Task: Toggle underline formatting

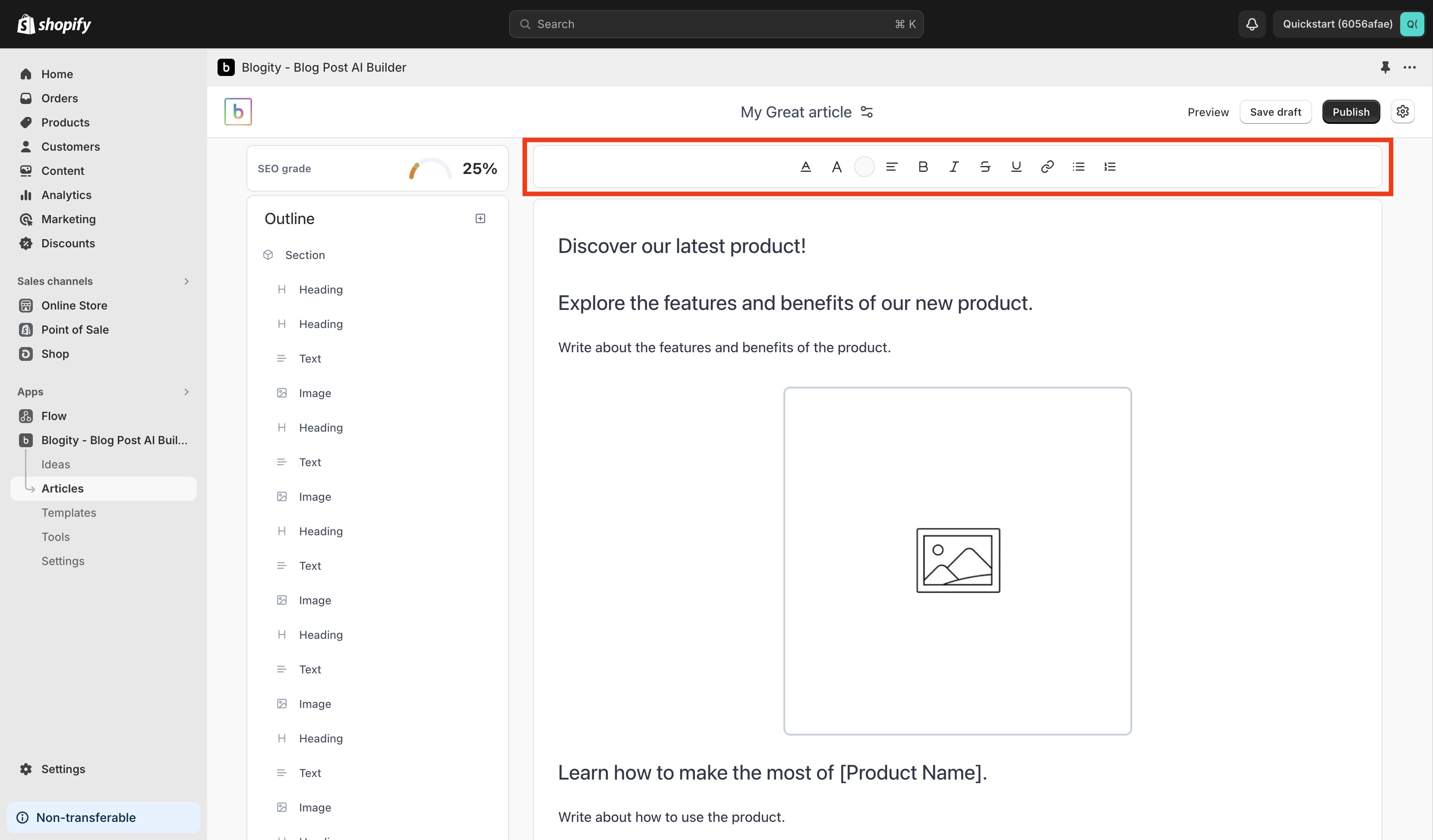Action: click(1016, 167)
